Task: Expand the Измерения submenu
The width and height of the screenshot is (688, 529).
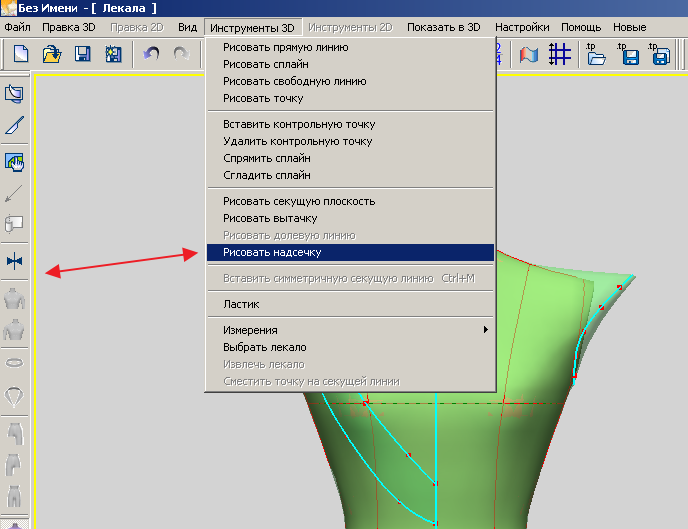Action: coord(350,330)
